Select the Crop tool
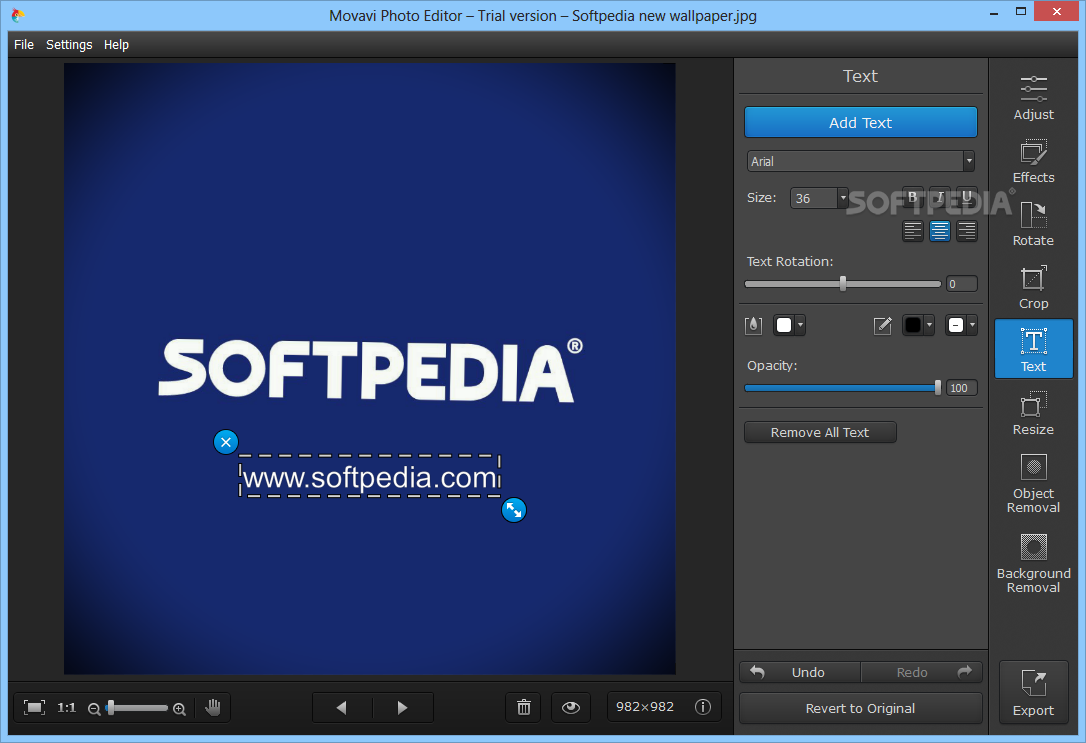 tap(1033, 287)
